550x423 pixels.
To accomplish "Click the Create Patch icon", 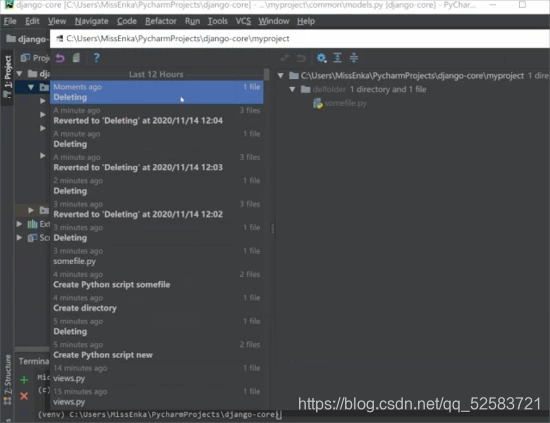I will click(x=76, y=58).
